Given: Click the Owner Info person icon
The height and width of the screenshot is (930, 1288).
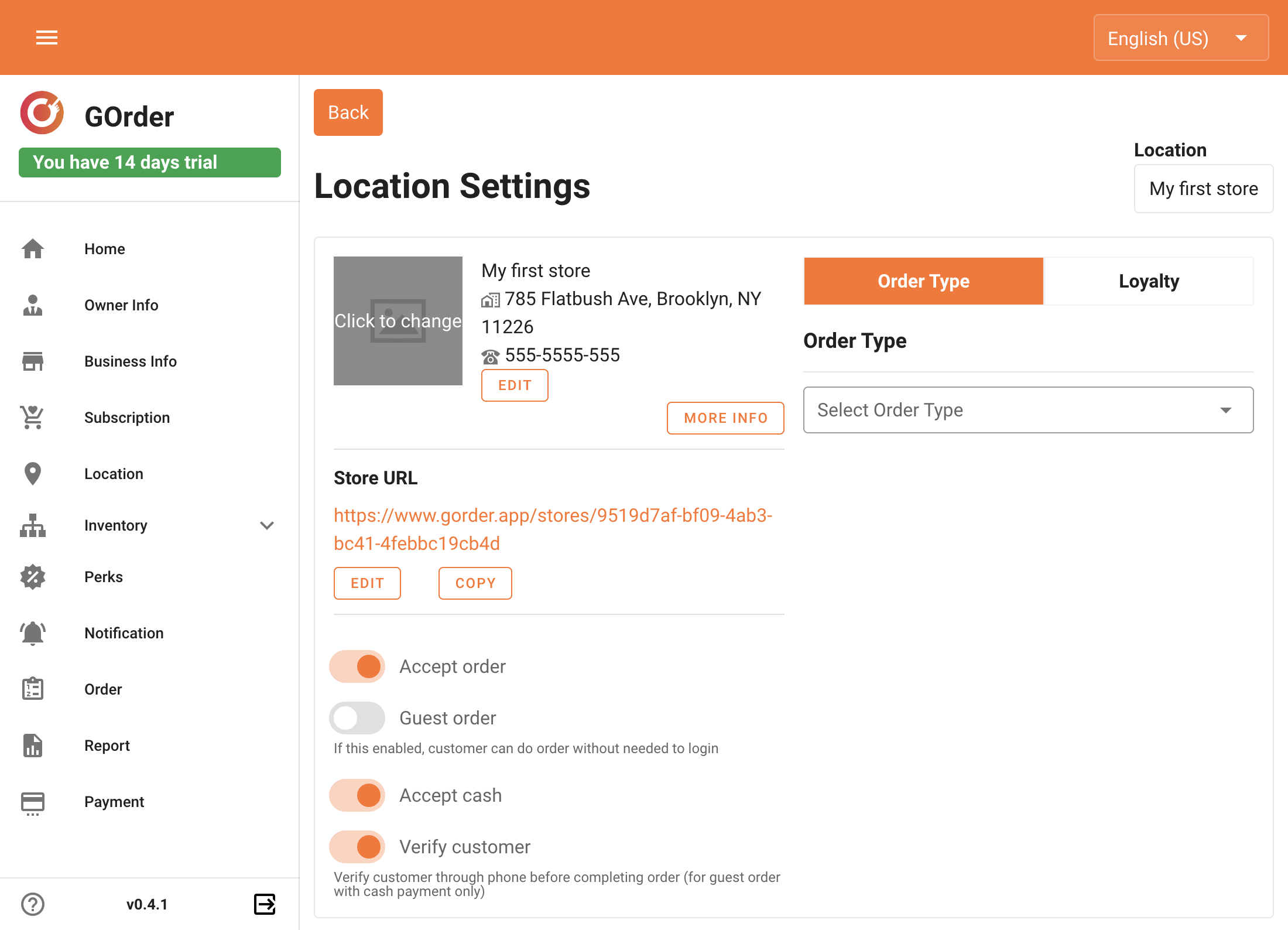Looking at the screenshot, I should [x=33, y=305].
